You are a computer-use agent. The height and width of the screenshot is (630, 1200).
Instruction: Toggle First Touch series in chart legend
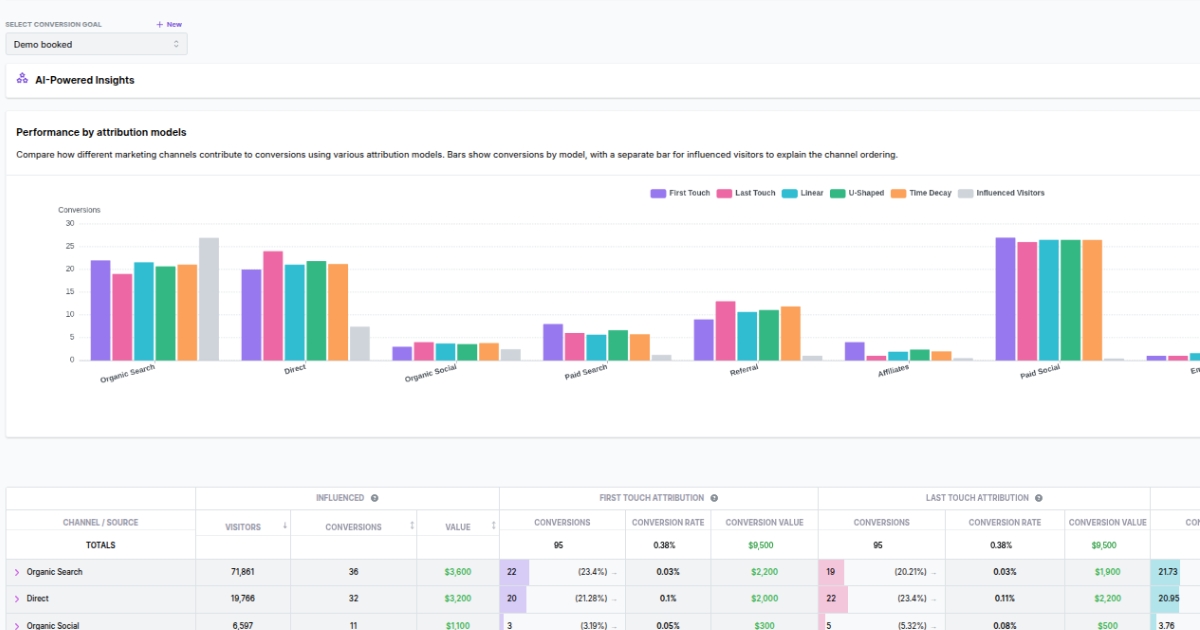[x=680, y=193]
